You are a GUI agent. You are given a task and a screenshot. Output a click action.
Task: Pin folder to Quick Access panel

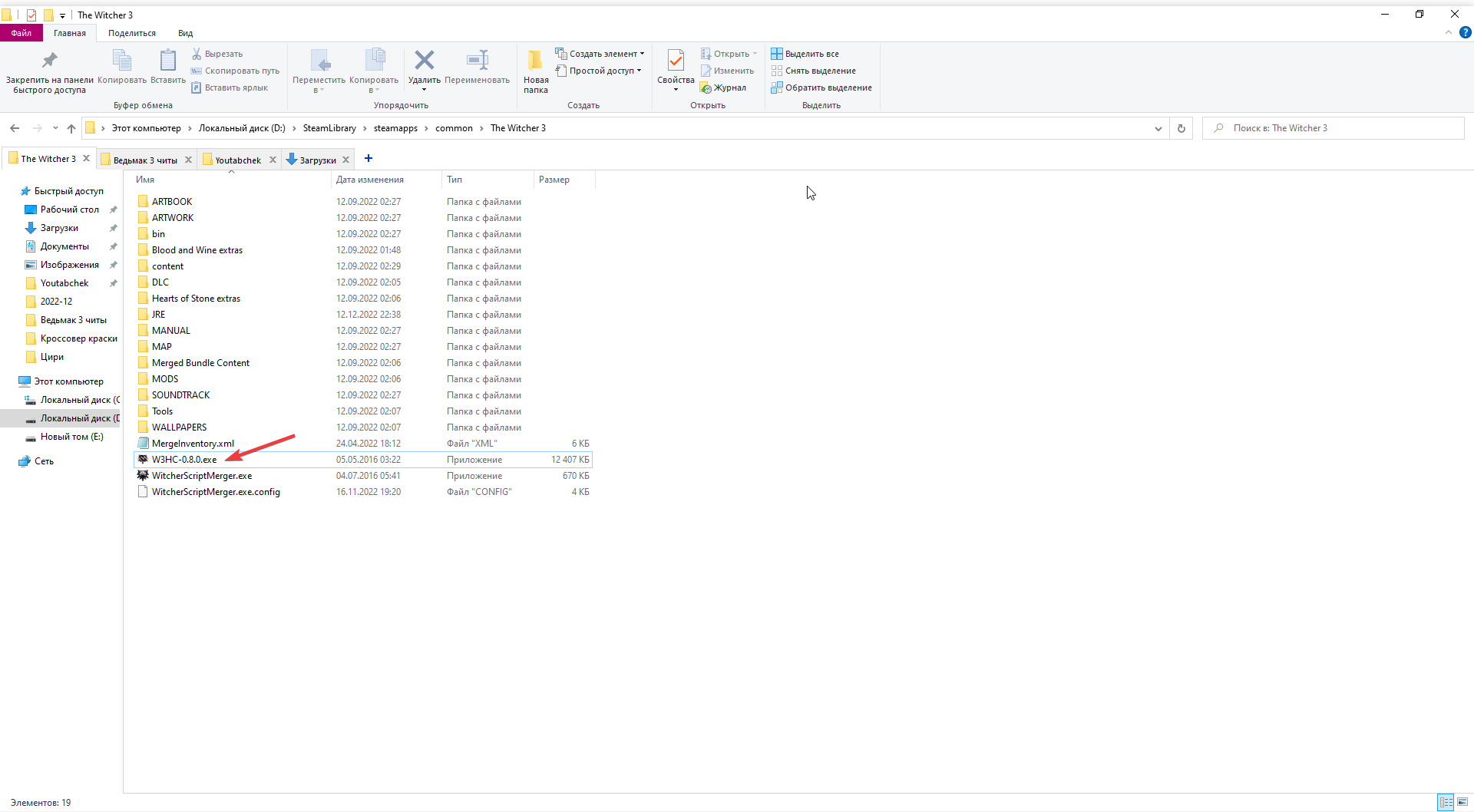(50, 71)
